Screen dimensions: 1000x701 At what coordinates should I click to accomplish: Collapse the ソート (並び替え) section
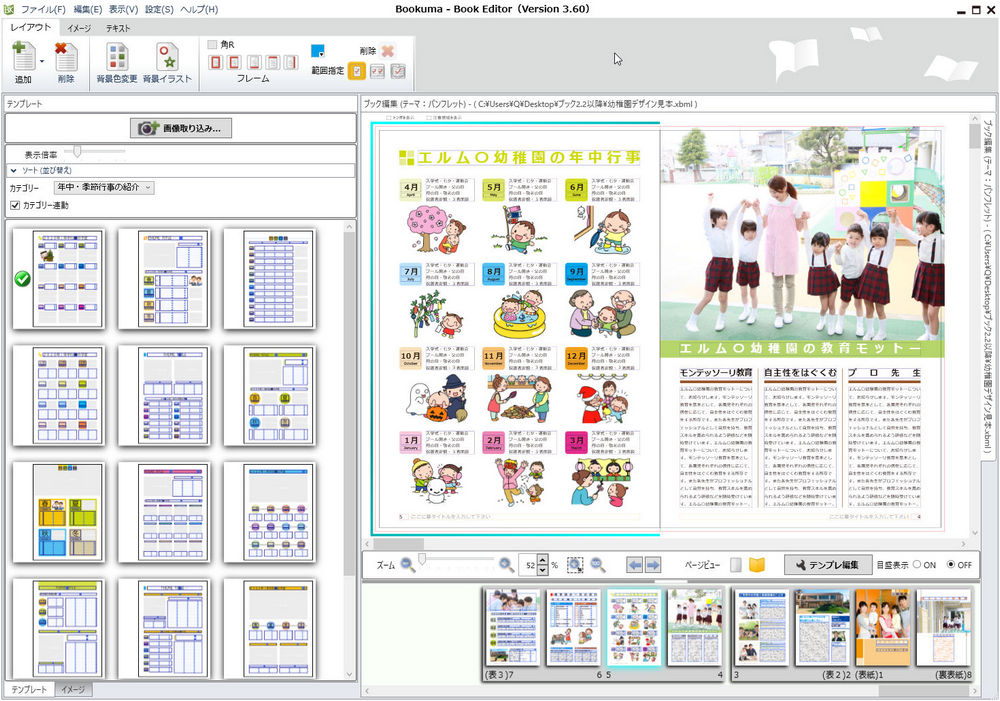pyautogui.click(x=14, y=171)
